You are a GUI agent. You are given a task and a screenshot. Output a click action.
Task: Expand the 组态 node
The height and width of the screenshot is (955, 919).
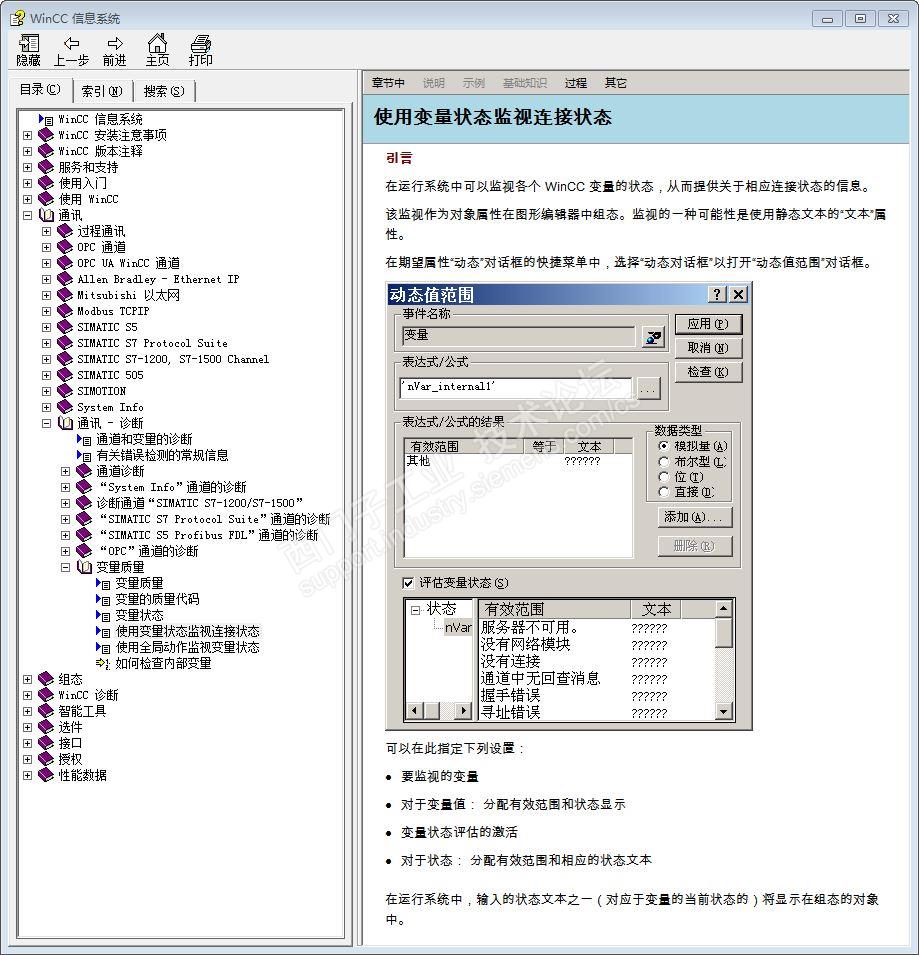27,679
